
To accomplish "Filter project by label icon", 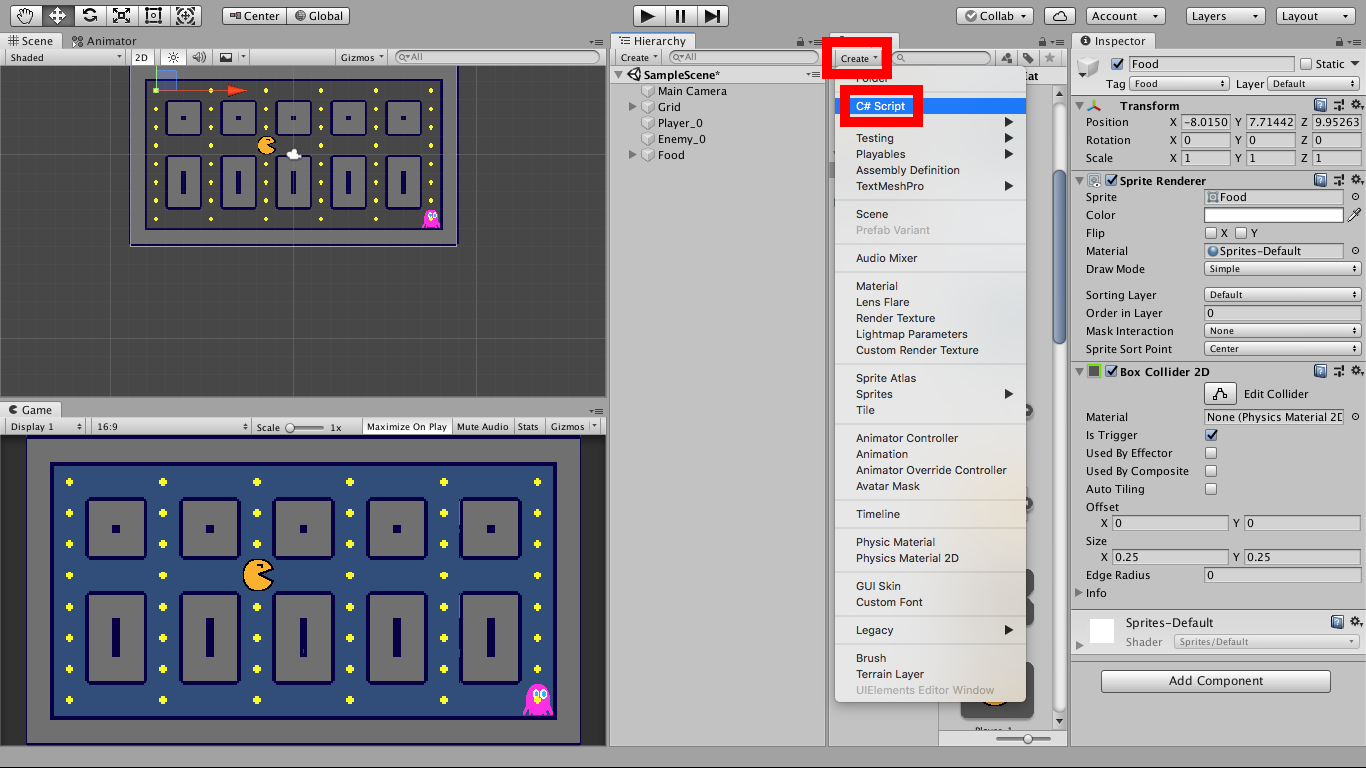I will [1028, 58].
